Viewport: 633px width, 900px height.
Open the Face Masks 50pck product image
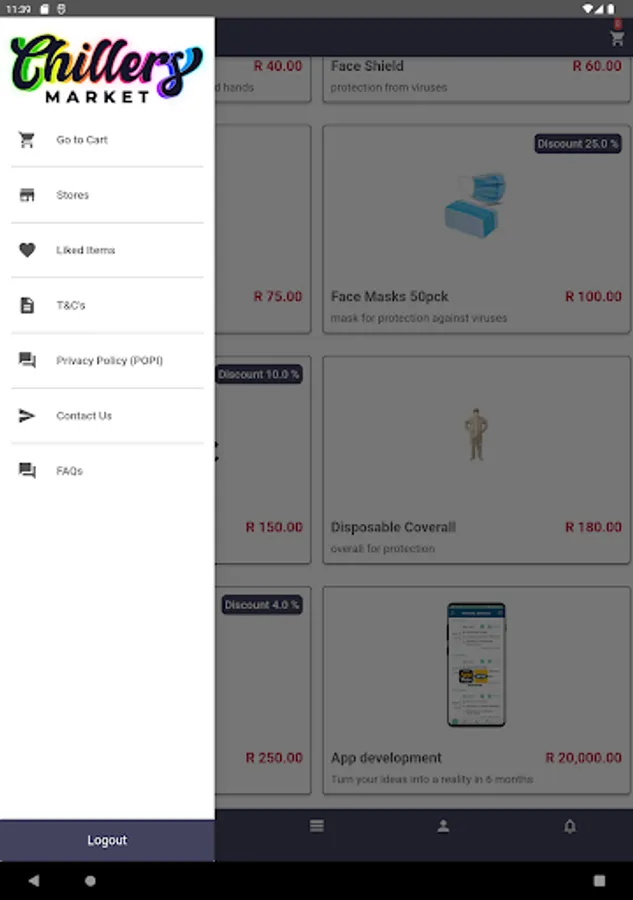476,205
